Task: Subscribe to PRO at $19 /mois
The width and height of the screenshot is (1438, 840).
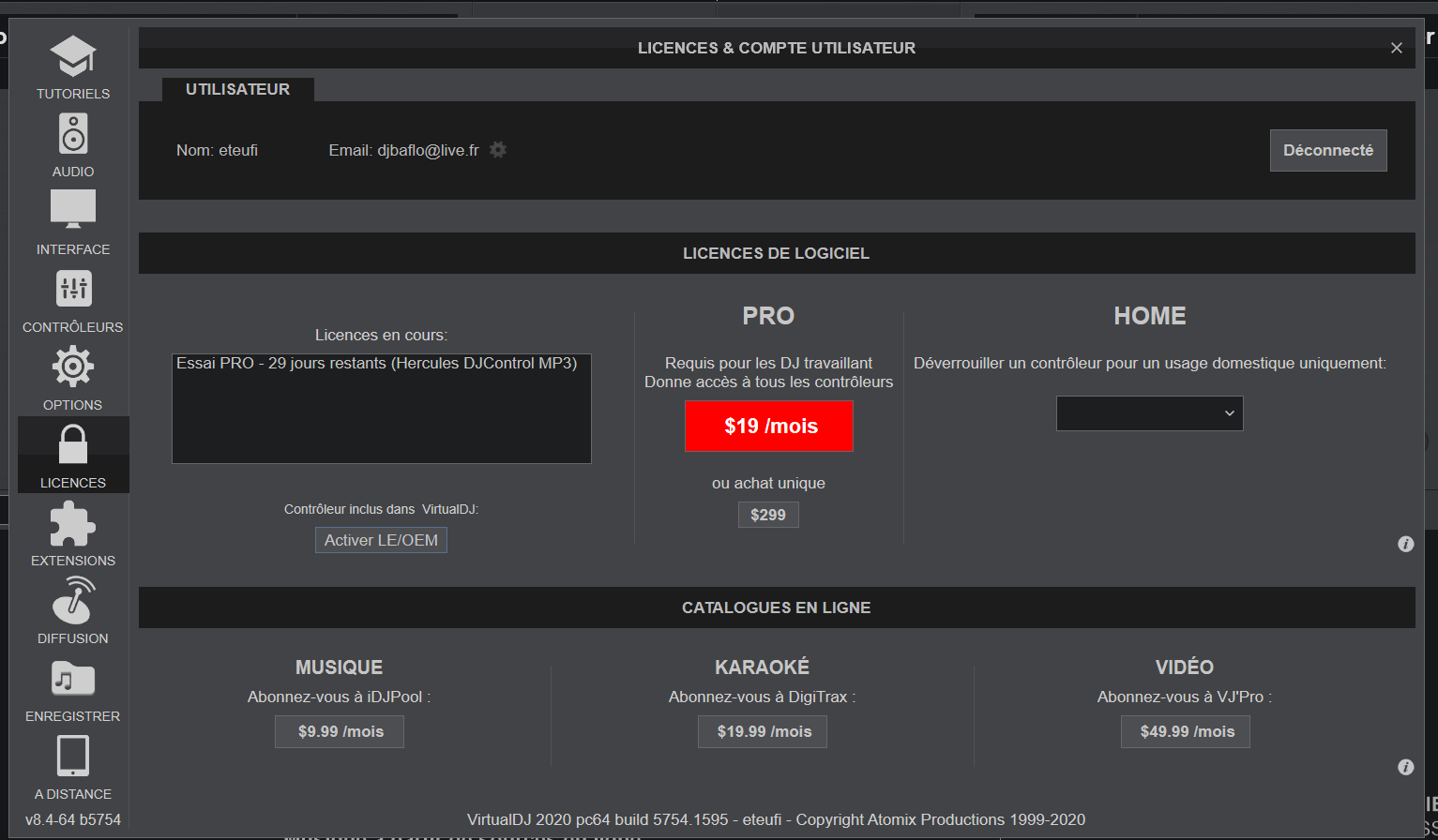Action: [769, 427]
